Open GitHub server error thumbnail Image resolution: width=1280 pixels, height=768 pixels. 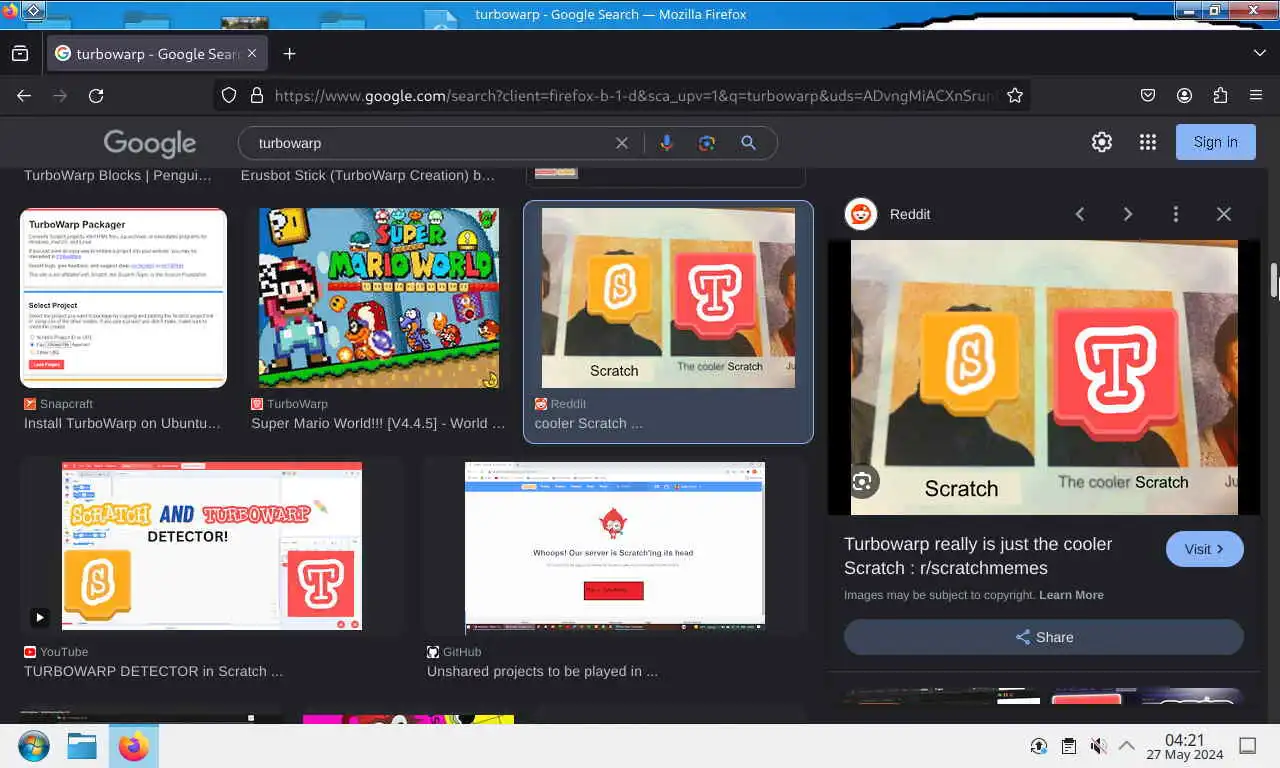pos(615,546)
